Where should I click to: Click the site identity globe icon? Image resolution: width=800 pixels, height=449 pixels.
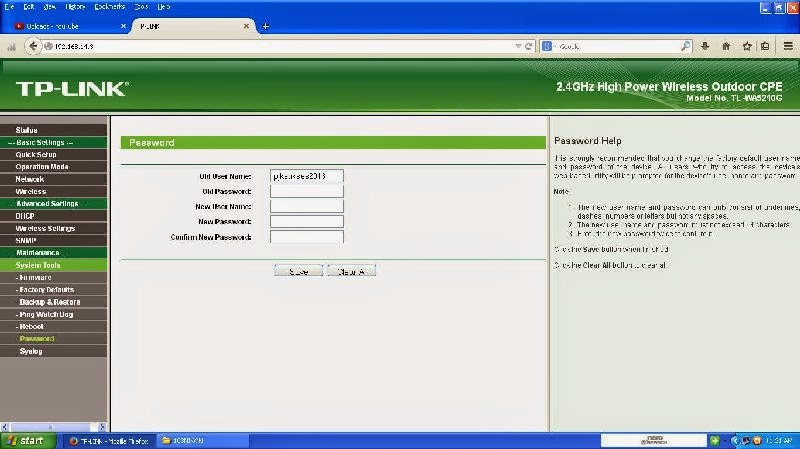pyautogui.click(x=48, y=46)
